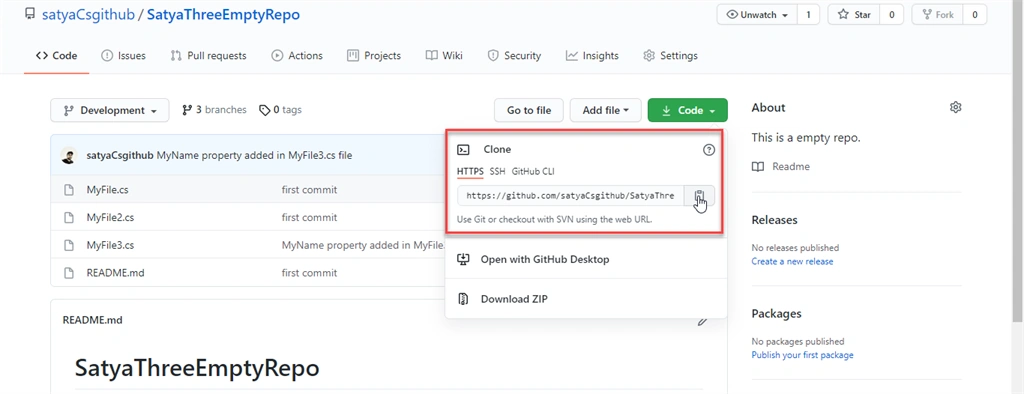Image resolution: width=1024 pixels, height=394 pixels.
Task: Click the star count 0
Action: (x=891, y=14)
